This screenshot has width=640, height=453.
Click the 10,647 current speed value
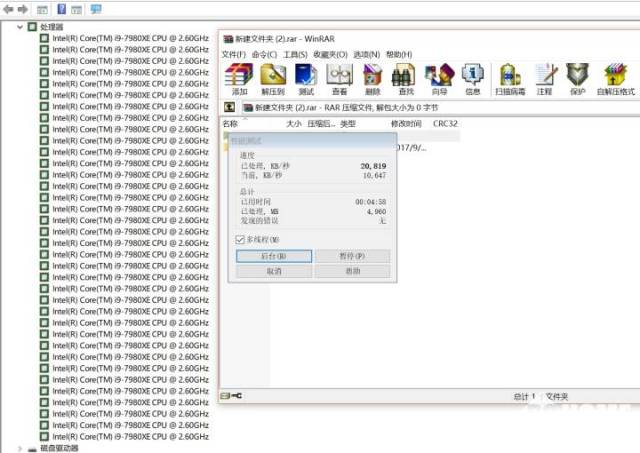[x=374, y=175]
